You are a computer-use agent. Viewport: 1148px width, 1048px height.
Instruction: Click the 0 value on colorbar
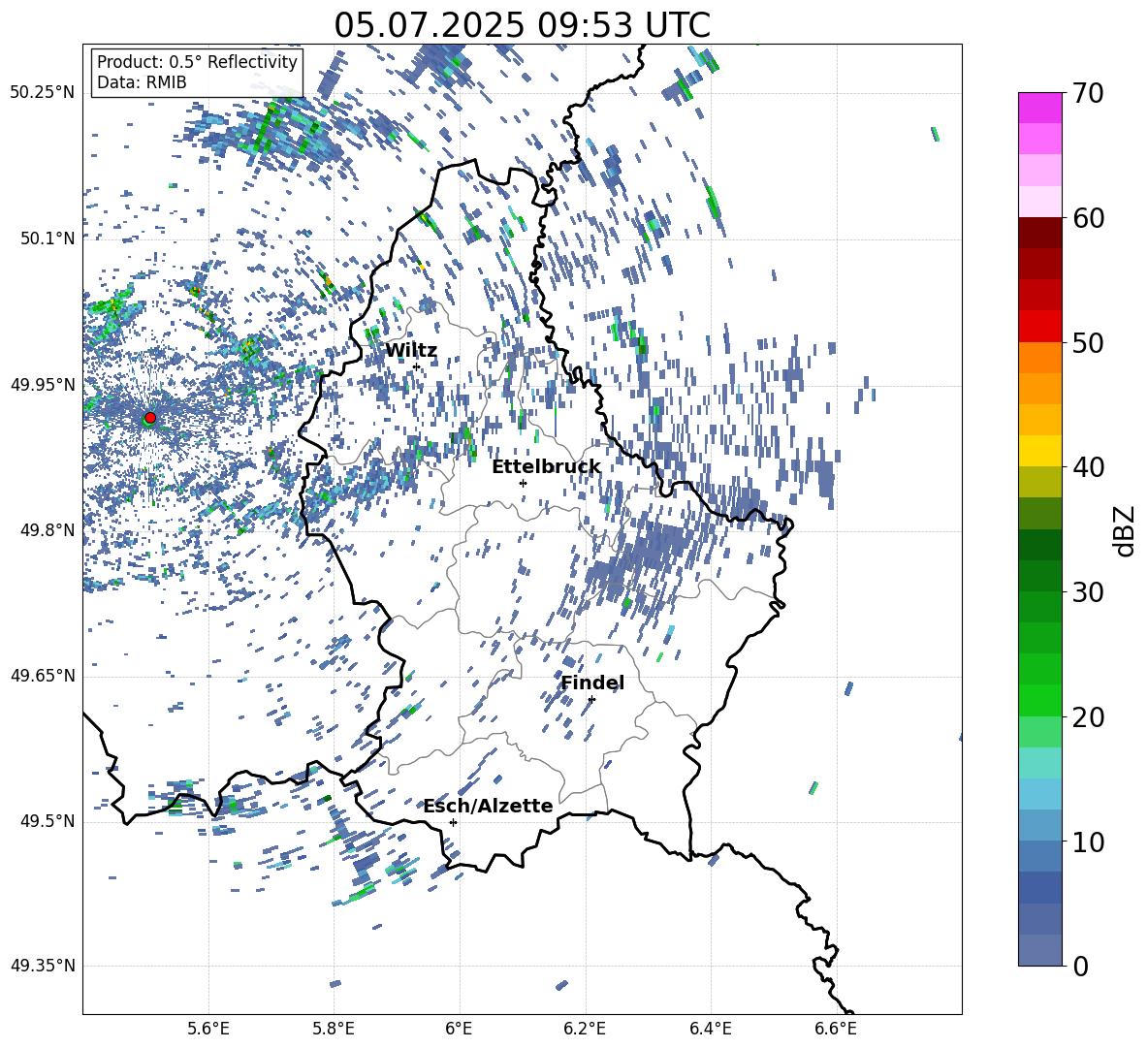[1080, 966]
